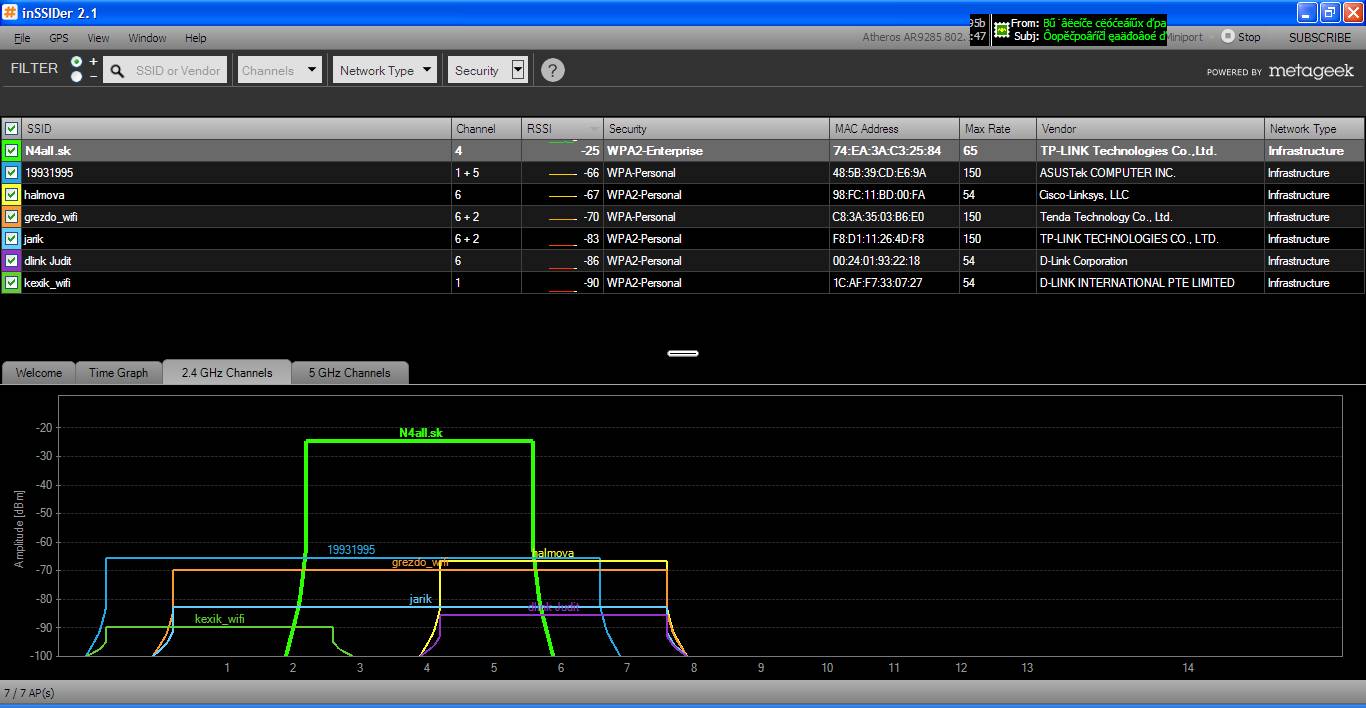This screenshot has height=708, width=1366.
Task: Toggle the halmova network checkbox
Action: pos(12,195)
